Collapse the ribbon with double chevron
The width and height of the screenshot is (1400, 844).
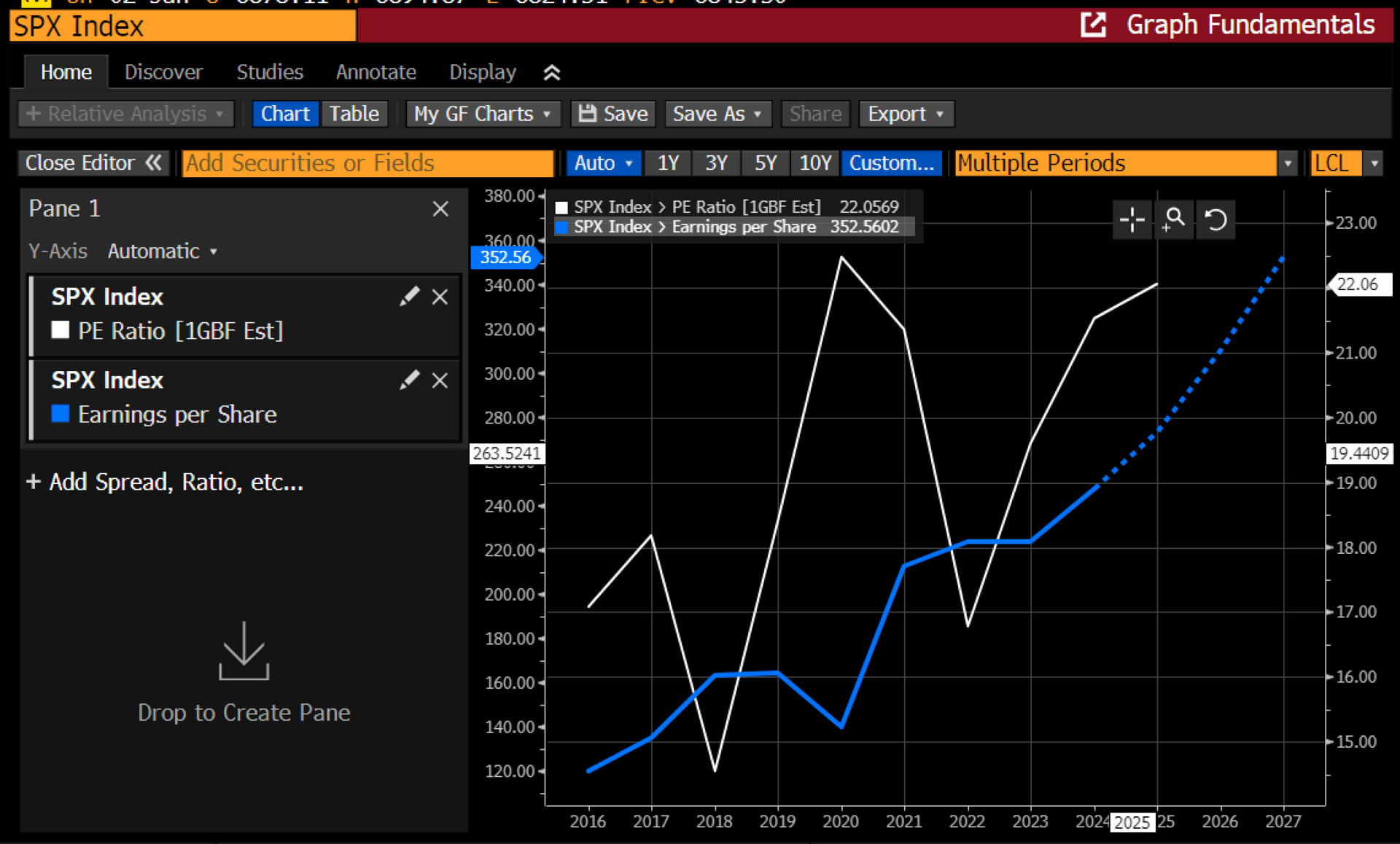[x=552, y=72]
